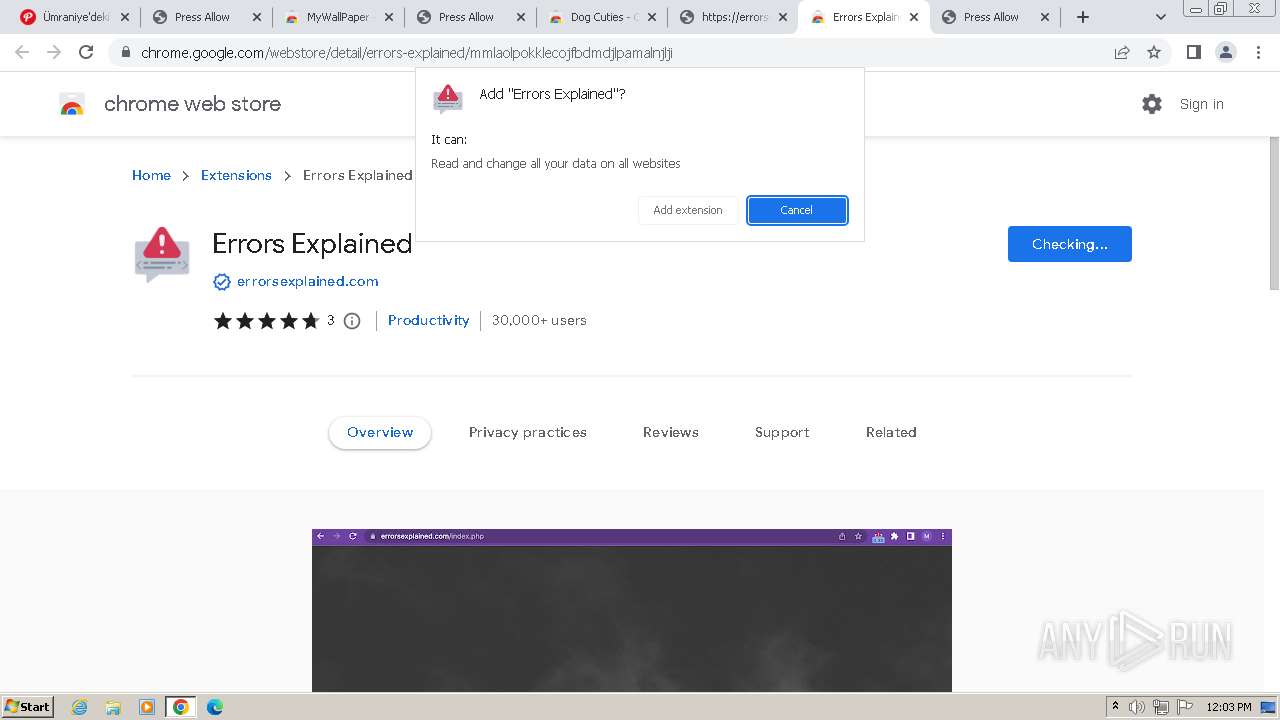
Task: Open web store settings gear icon
Action: [x=1152, y=104]
